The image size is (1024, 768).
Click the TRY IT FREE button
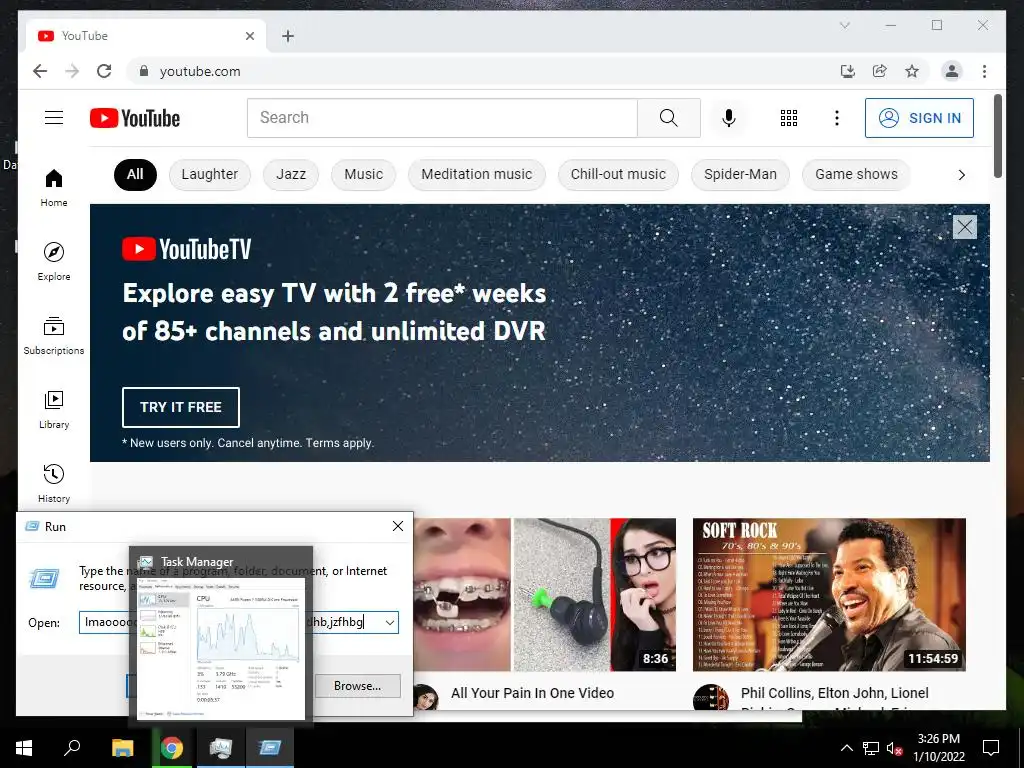coord(180,407)
